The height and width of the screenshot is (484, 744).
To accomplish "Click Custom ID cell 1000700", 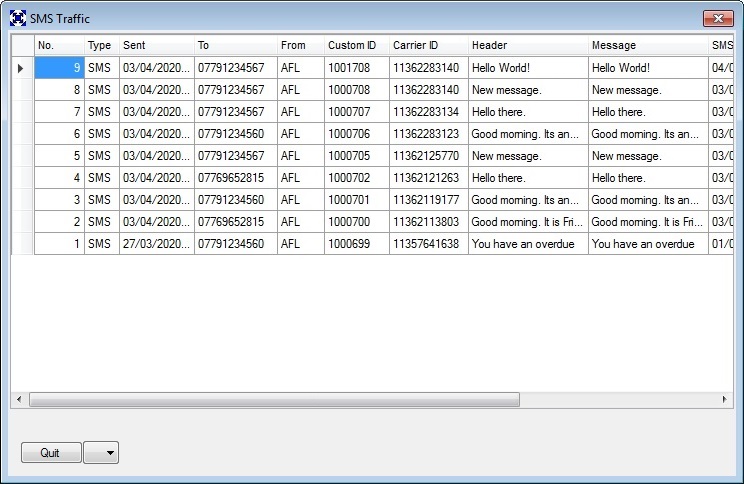I will click(x=357, y=222).
